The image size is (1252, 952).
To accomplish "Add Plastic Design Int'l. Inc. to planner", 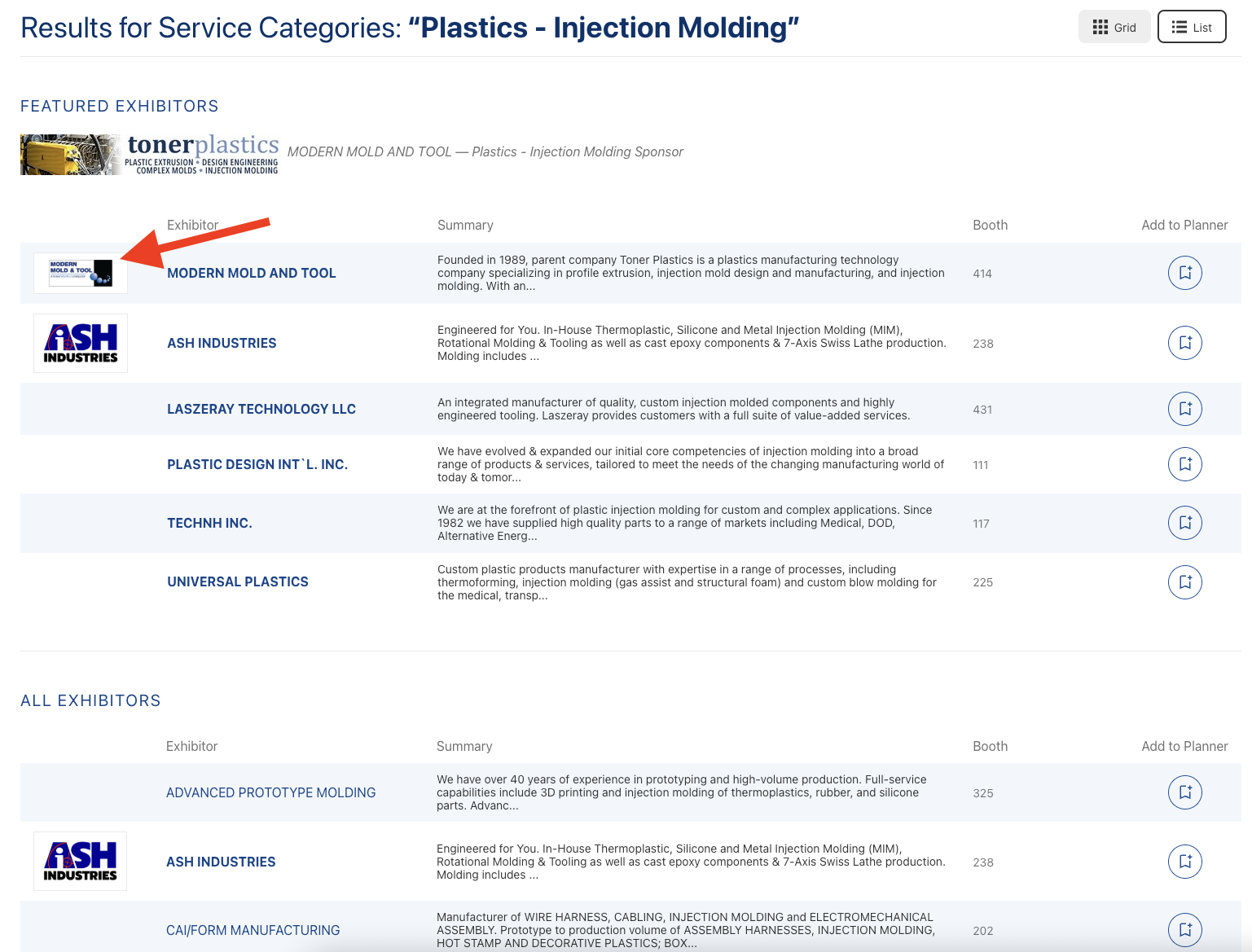I will tap(1184, 464).
